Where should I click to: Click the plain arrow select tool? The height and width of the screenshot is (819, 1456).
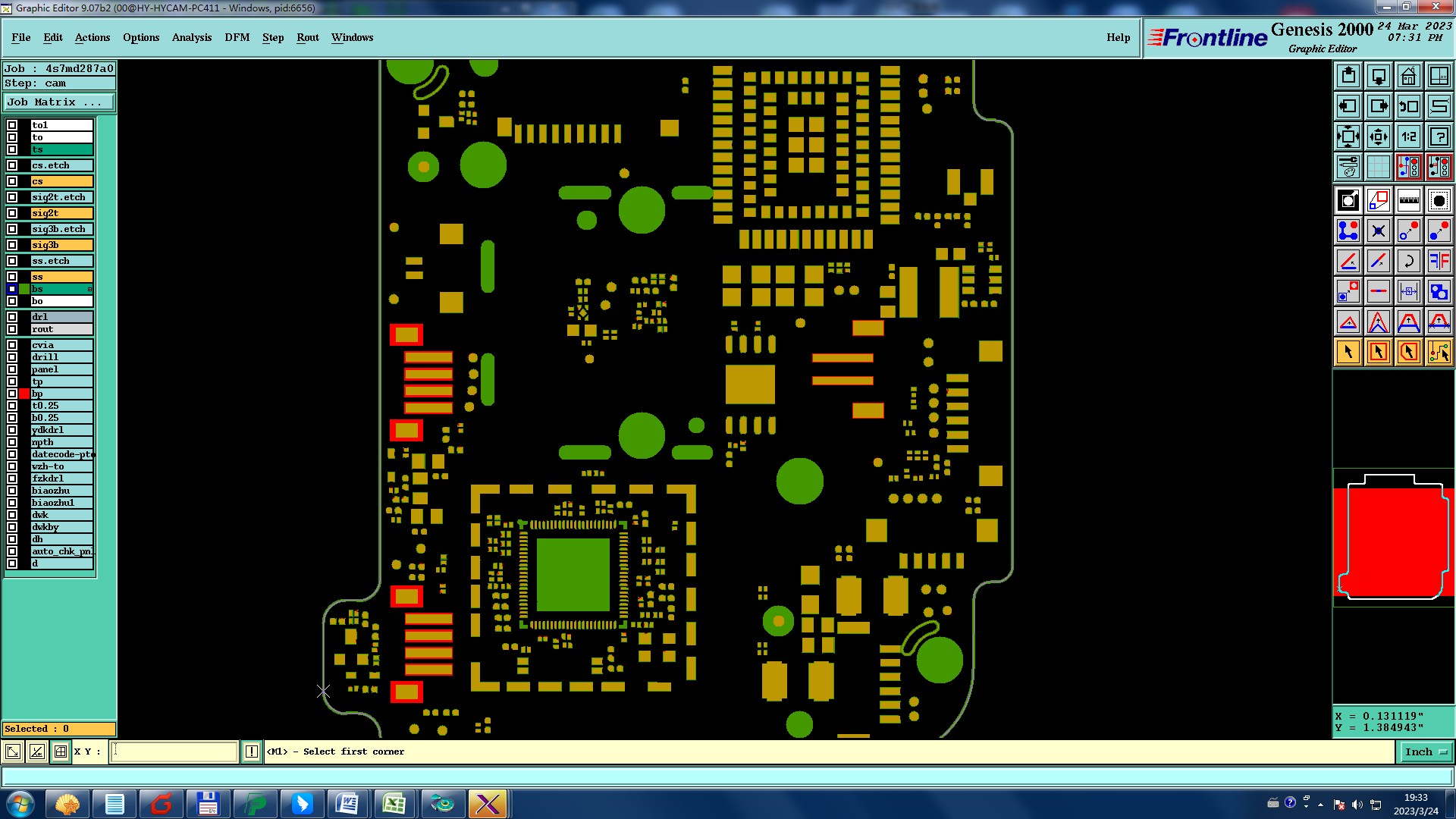(x=1348, y=352)
